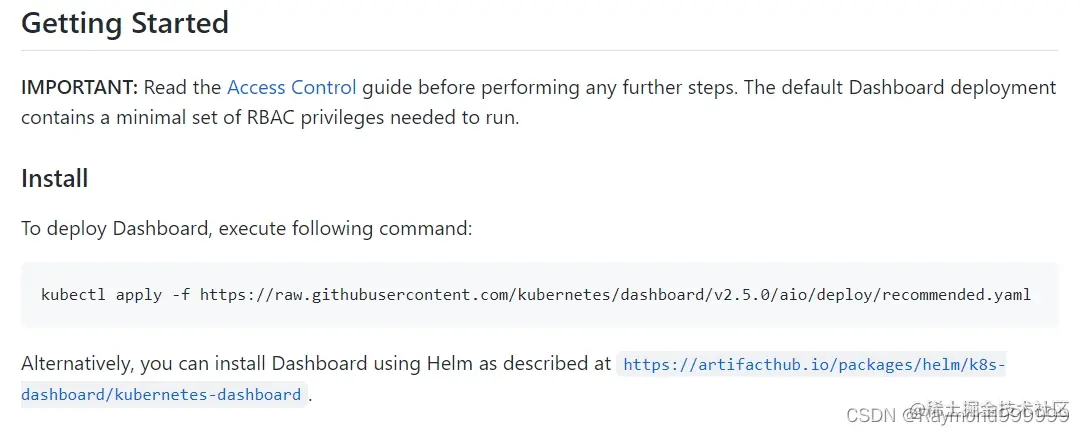Click the "RBAC privileges" text
This screenshot has width=1085, height=435.
point(326,117)
